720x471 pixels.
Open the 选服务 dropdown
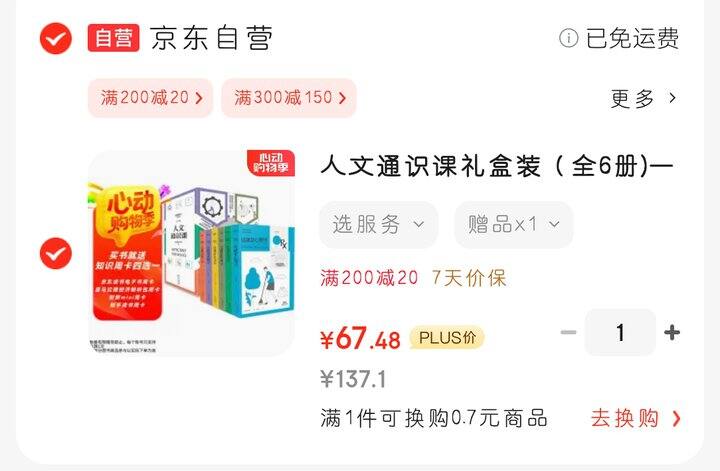coord(378,224)
